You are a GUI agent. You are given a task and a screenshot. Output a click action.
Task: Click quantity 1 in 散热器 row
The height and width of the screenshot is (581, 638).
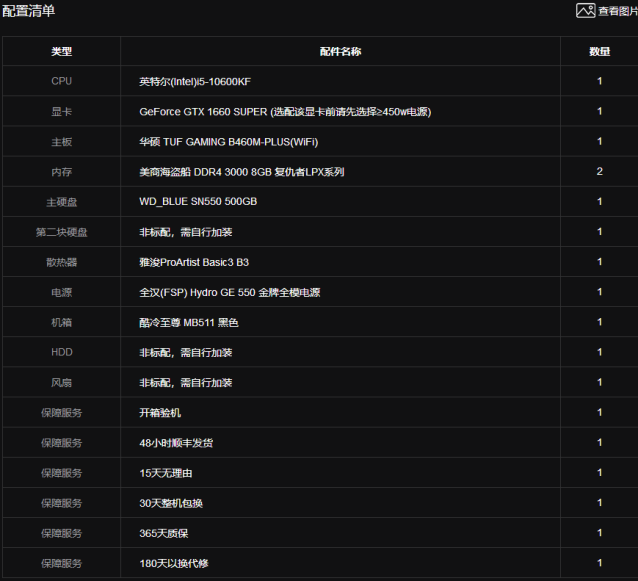coord(599,262)
